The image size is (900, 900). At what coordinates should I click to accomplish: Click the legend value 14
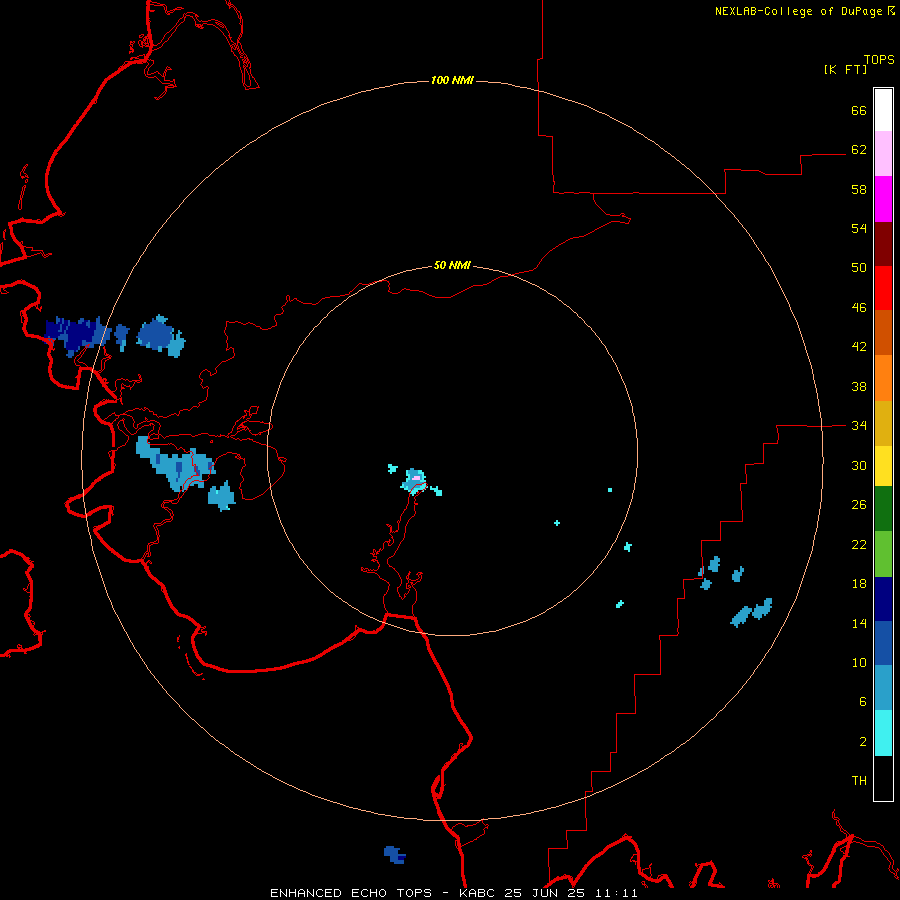[859, 623]
